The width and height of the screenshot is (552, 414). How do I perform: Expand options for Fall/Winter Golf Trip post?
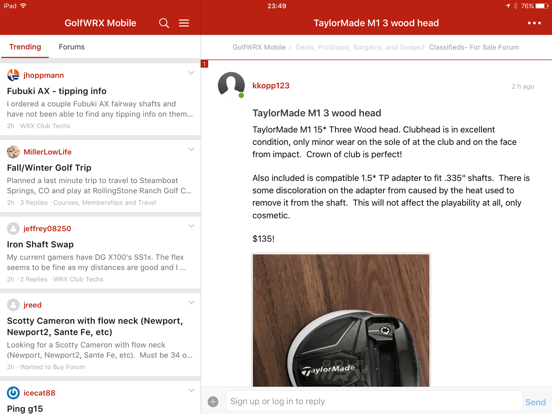click(191, 150)
